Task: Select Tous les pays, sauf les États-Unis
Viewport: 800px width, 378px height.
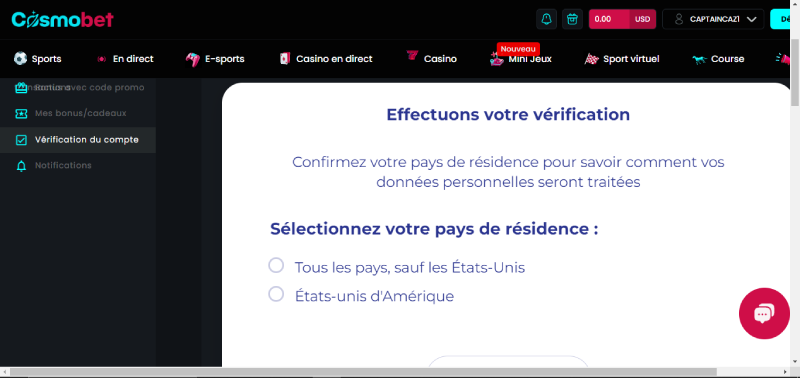Action: pyautogui.click(x=276, y=265)
